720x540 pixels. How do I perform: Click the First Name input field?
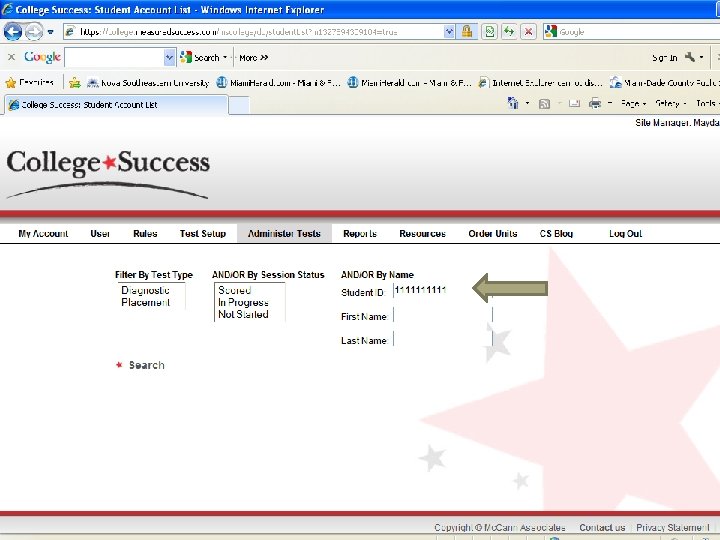(443, 315)
